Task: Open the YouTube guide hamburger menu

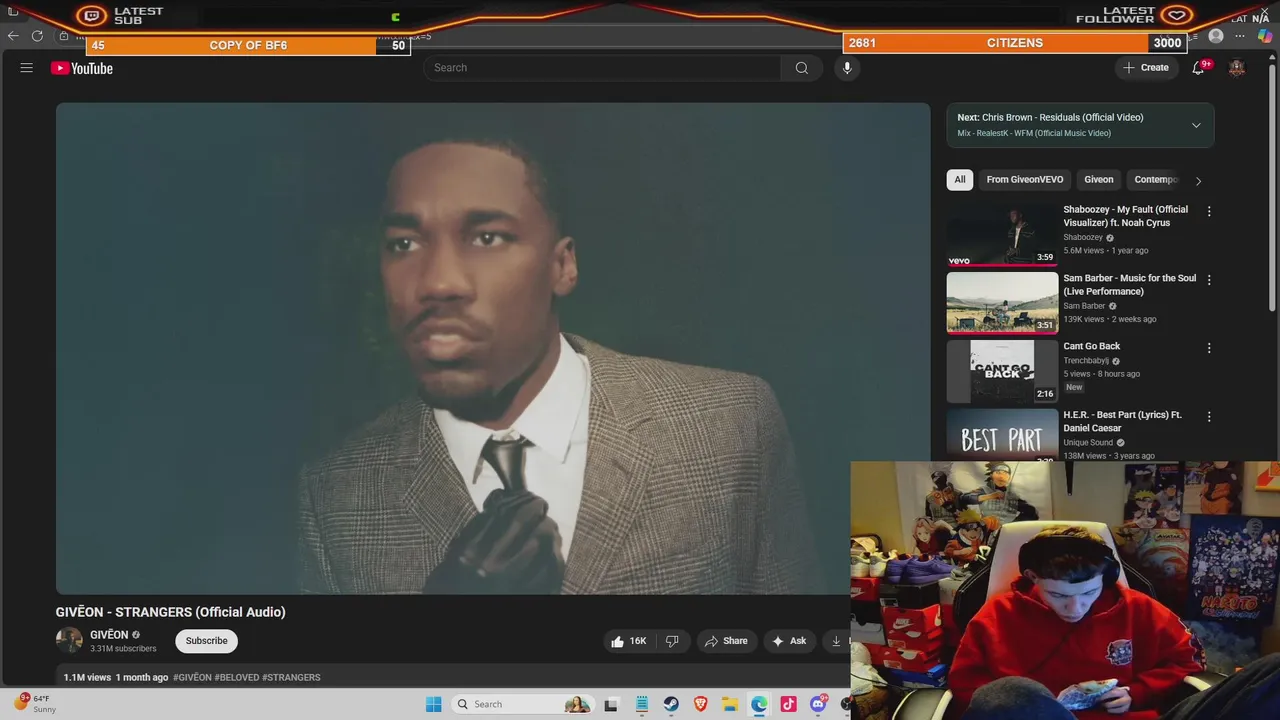Action: point(27,68)
